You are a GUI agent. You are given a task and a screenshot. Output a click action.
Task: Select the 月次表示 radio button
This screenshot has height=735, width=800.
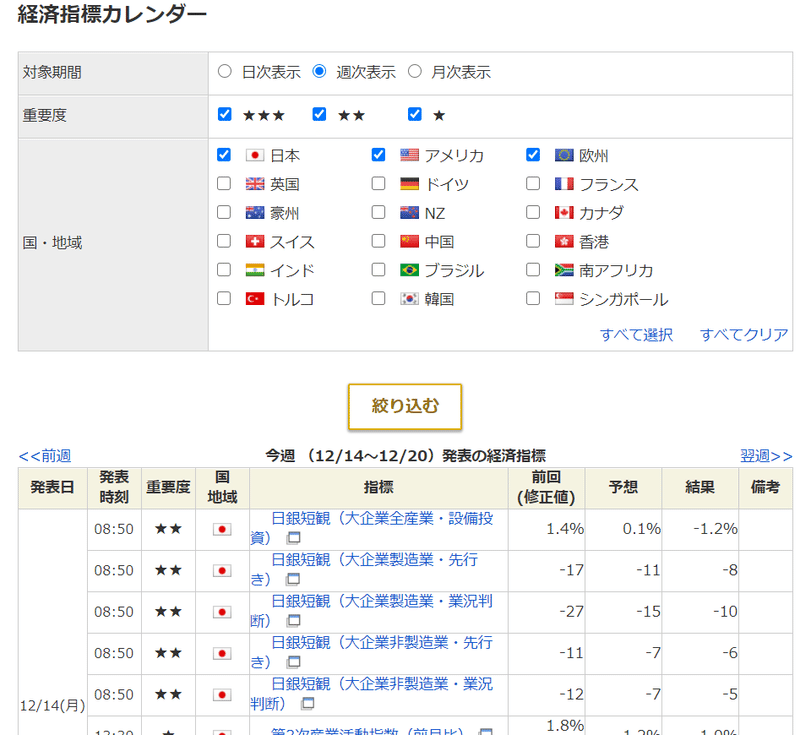pos(415,71)
